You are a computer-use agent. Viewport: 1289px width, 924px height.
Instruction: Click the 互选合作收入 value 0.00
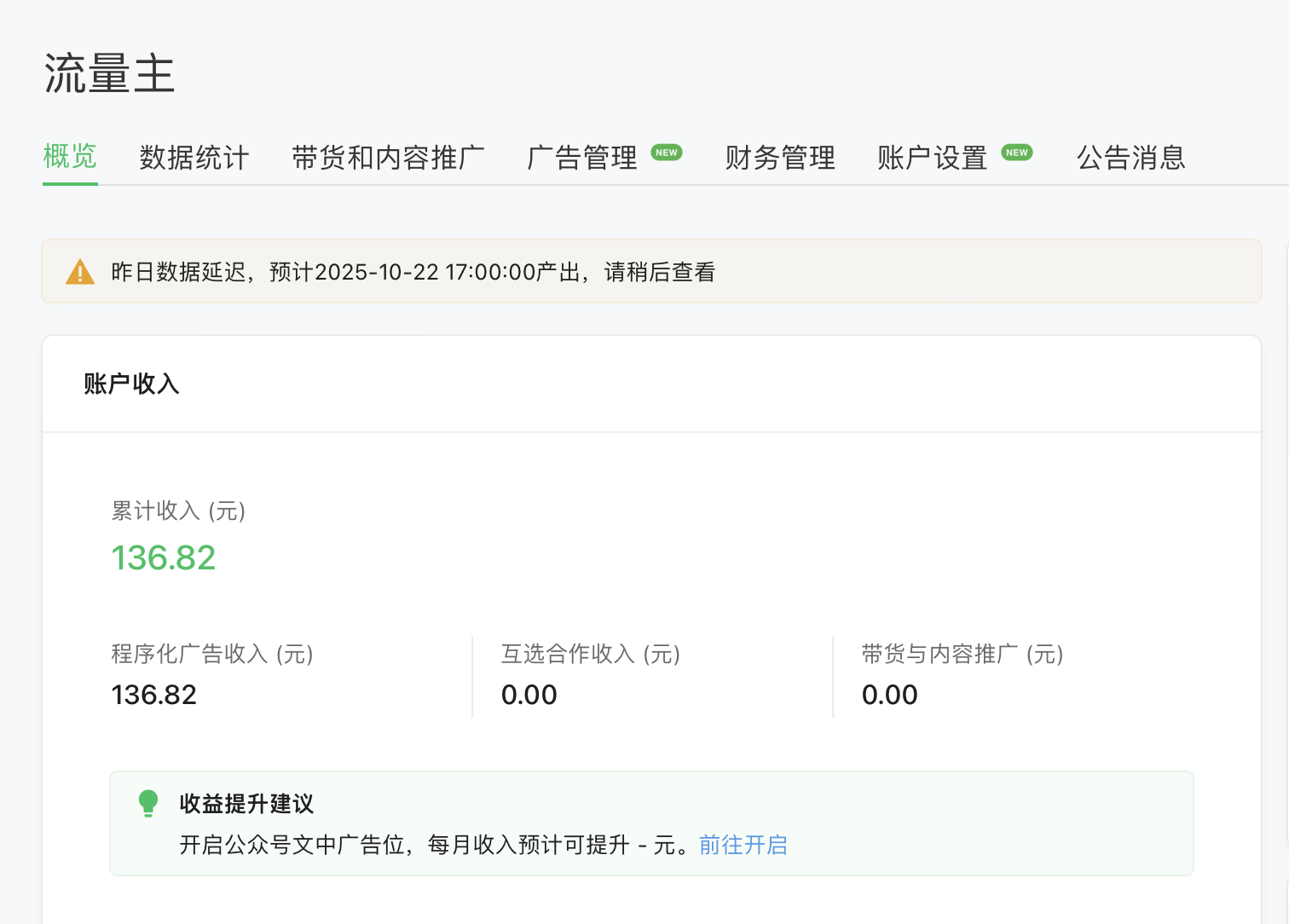529,695
